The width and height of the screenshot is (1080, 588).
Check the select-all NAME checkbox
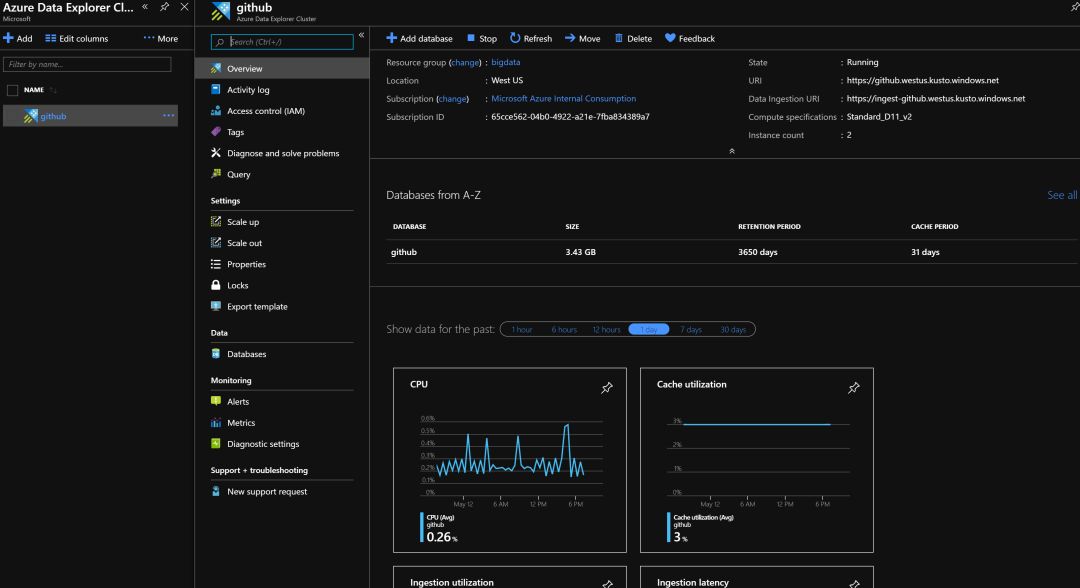coord(12,90)
